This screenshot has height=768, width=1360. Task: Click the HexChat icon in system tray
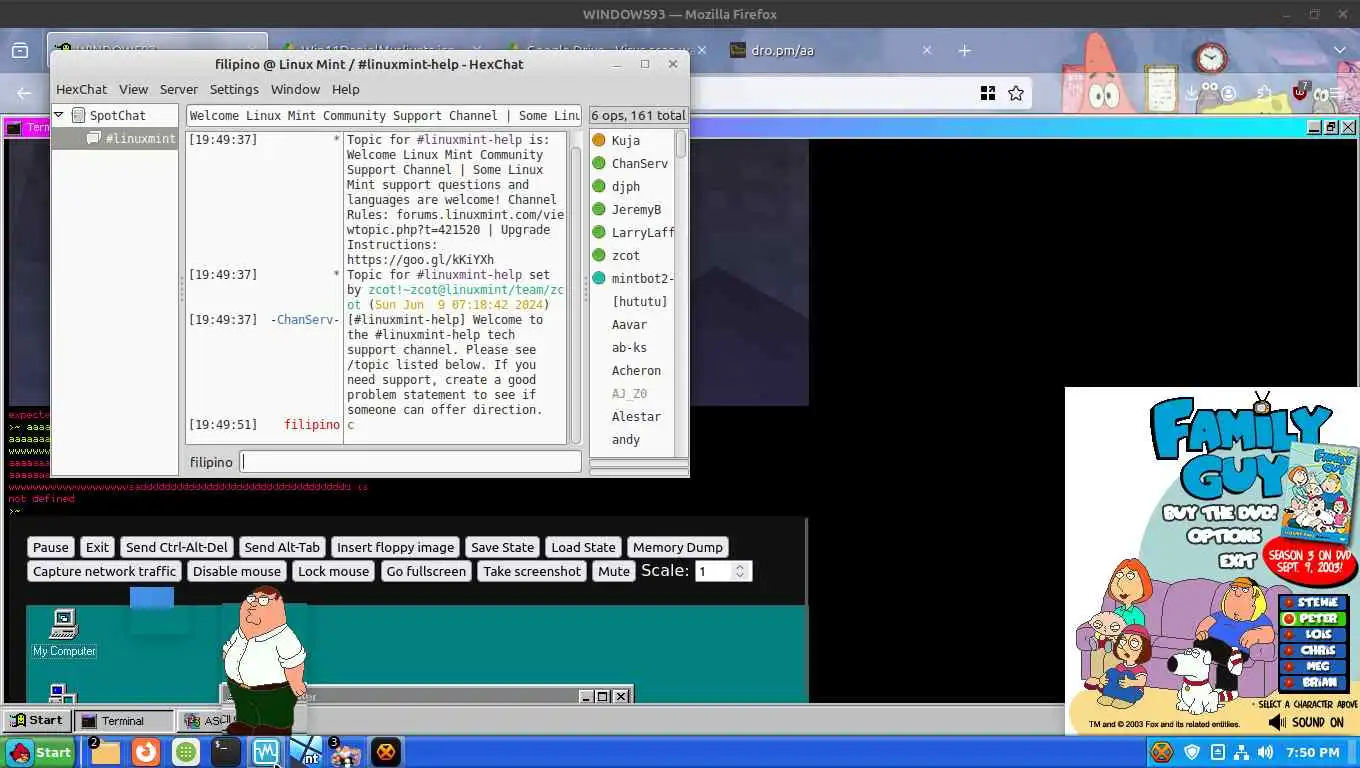[1161, 752]
